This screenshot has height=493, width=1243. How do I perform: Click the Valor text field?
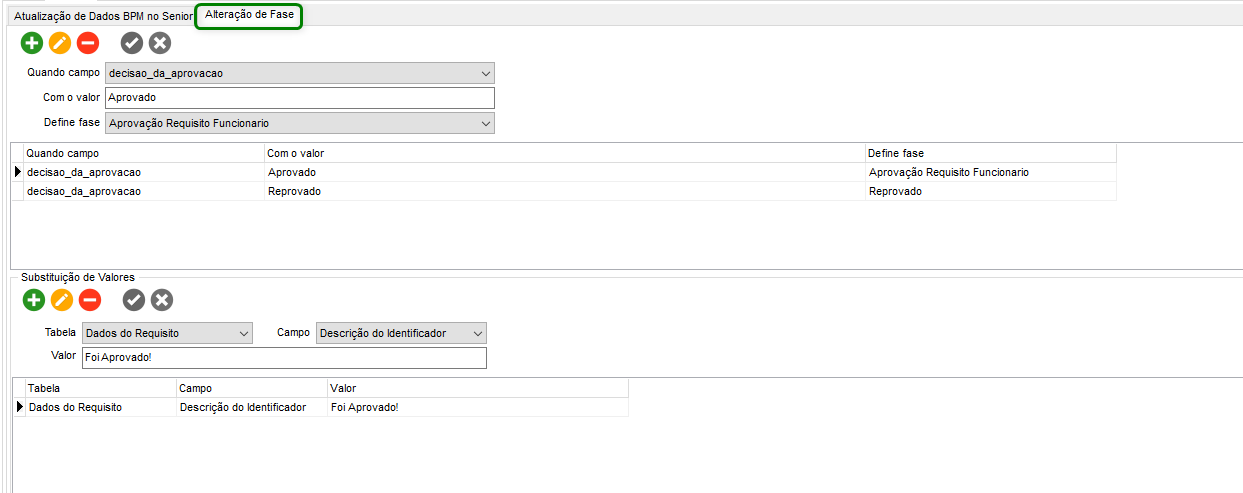click(x=284, y=358)
